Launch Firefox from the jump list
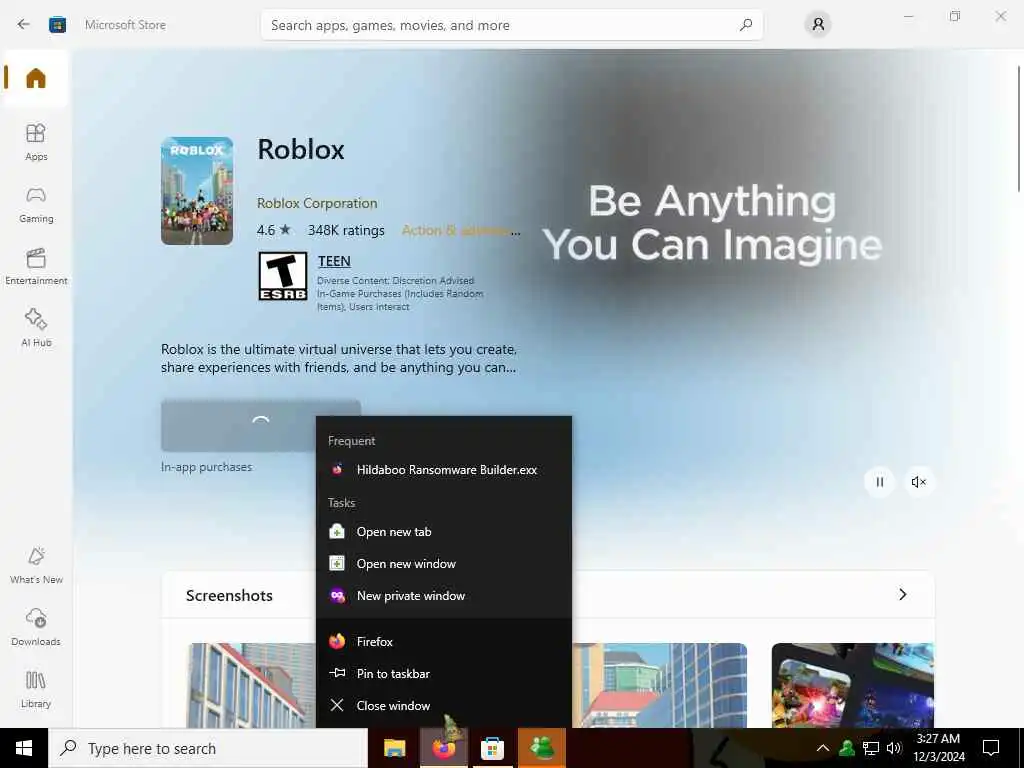Image resolution: width=1024 pixels, height=768 pixels. pyautogui.click(x=443, y=641)
